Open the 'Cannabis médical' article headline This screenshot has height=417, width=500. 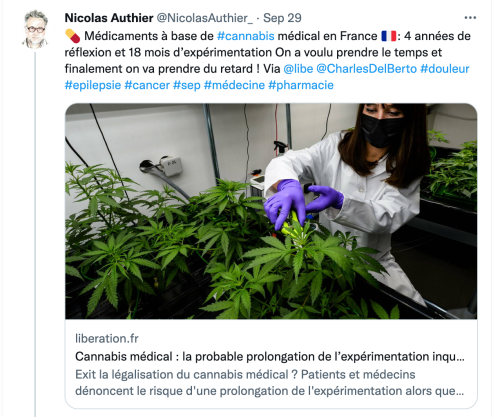[x=270, y=356]
